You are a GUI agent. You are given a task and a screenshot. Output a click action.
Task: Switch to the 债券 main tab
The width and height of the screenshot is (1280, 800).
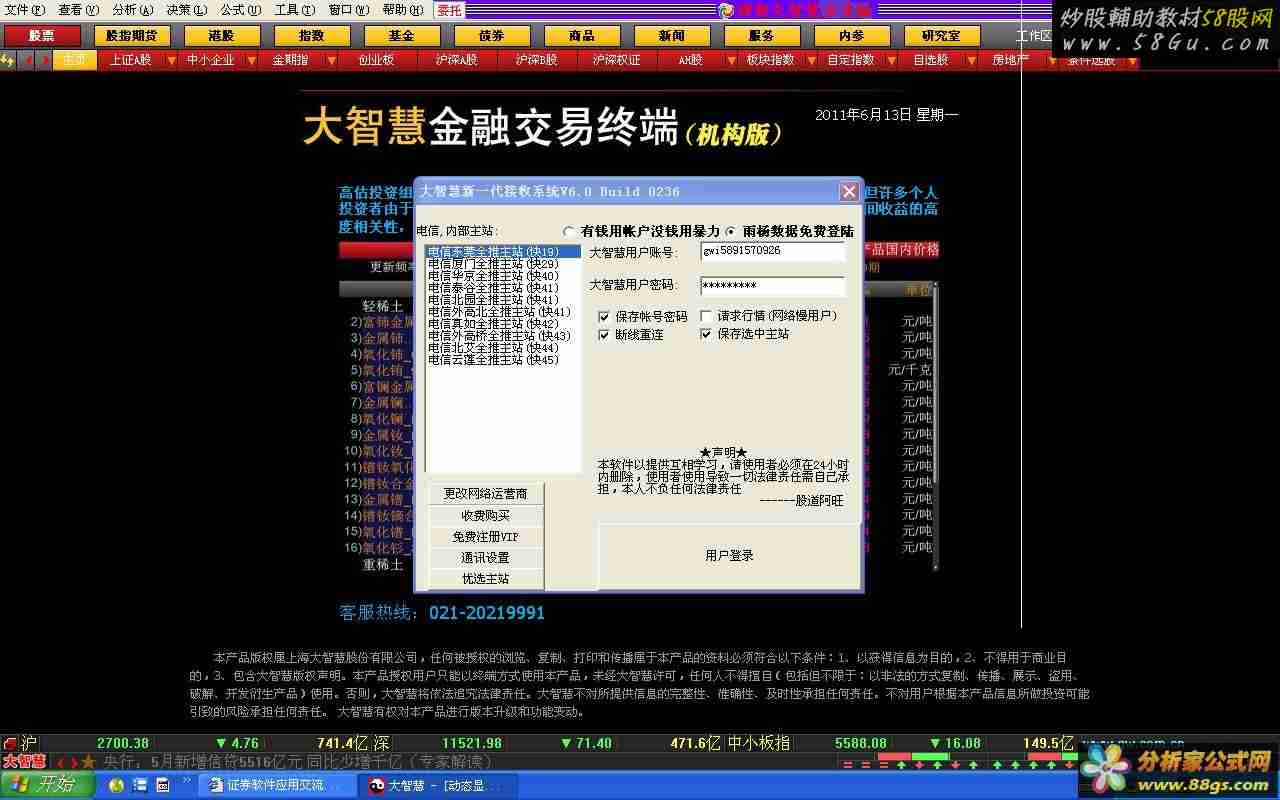click(x=492, y=36)
